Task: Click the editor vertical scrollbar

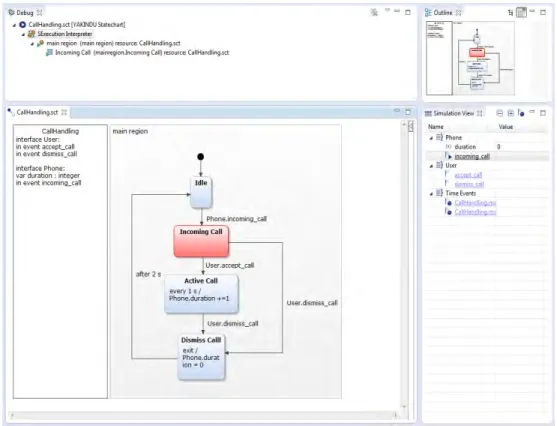Action: [x=404, y=265]
